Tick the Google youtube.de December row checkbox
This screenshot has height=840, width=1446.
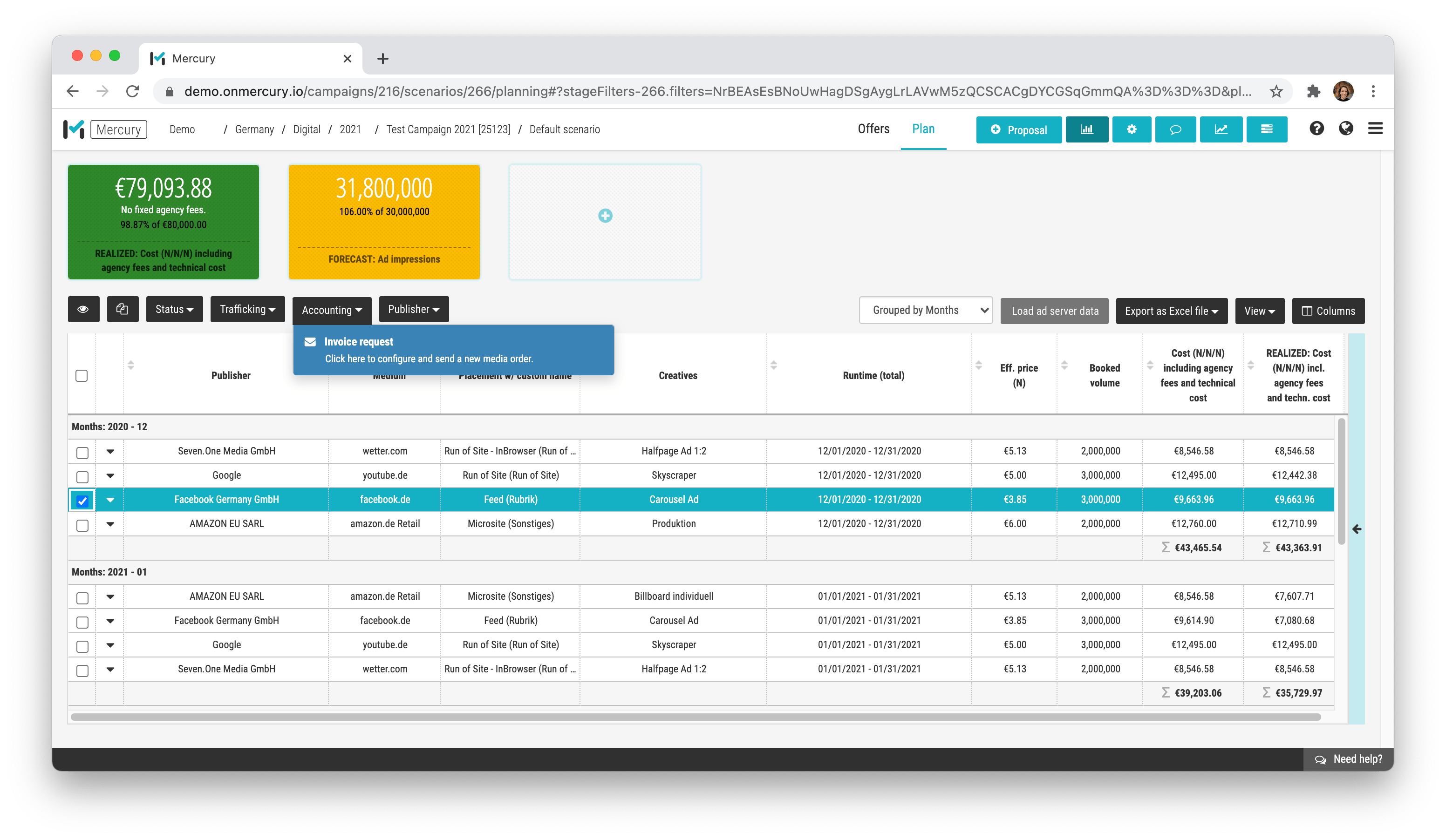click(82, 476)
